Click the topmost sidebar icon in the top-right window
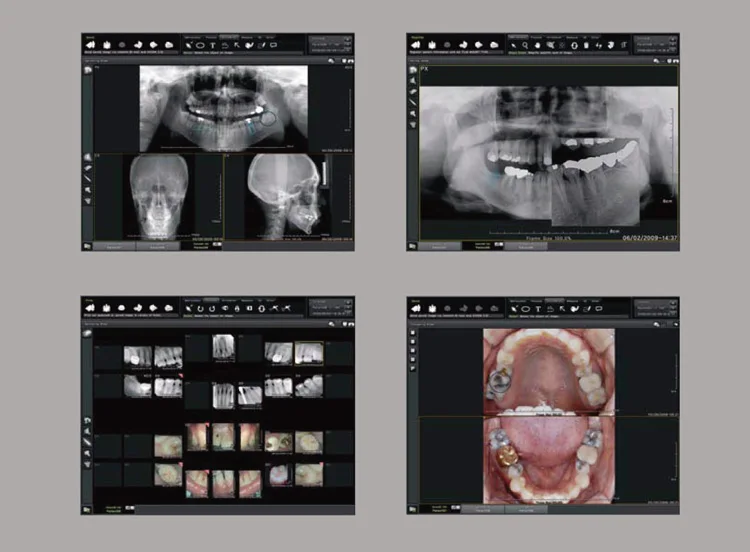Image resolution: width=750 pixels, height=552 pixels. pos(413,69)
